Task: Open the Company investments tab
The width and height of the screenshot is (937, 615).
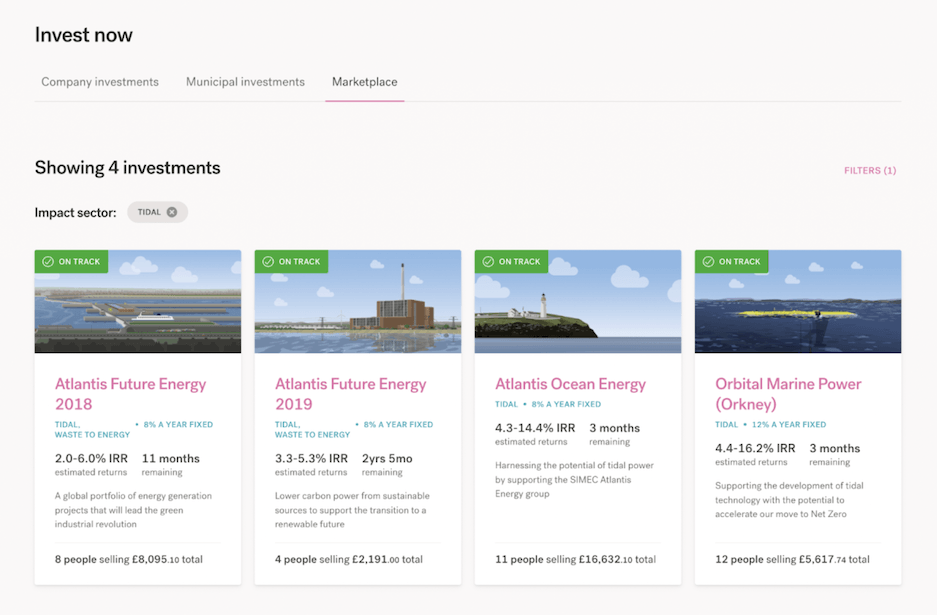Action: tap(100, 82)
